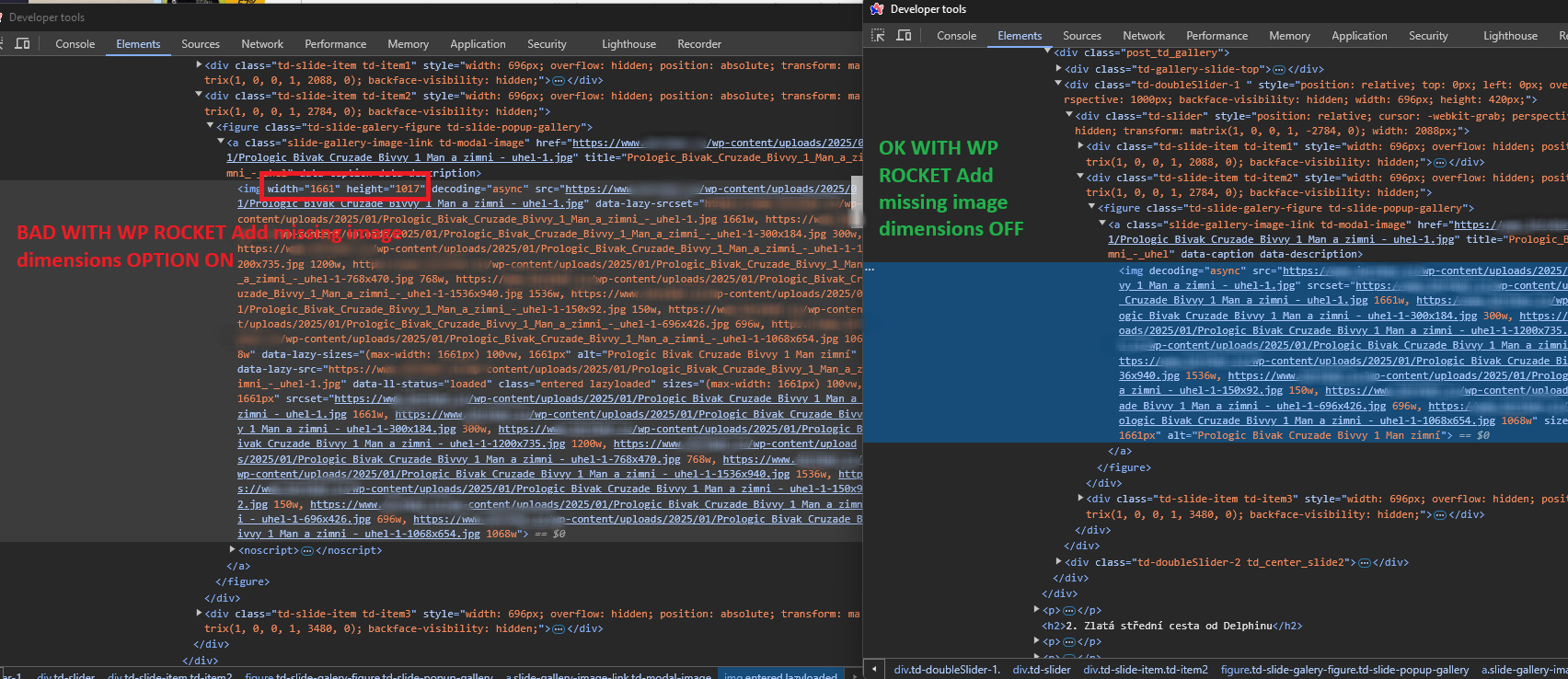
Task: Click Developer tools logo in right window
Action: pos(876,9)
